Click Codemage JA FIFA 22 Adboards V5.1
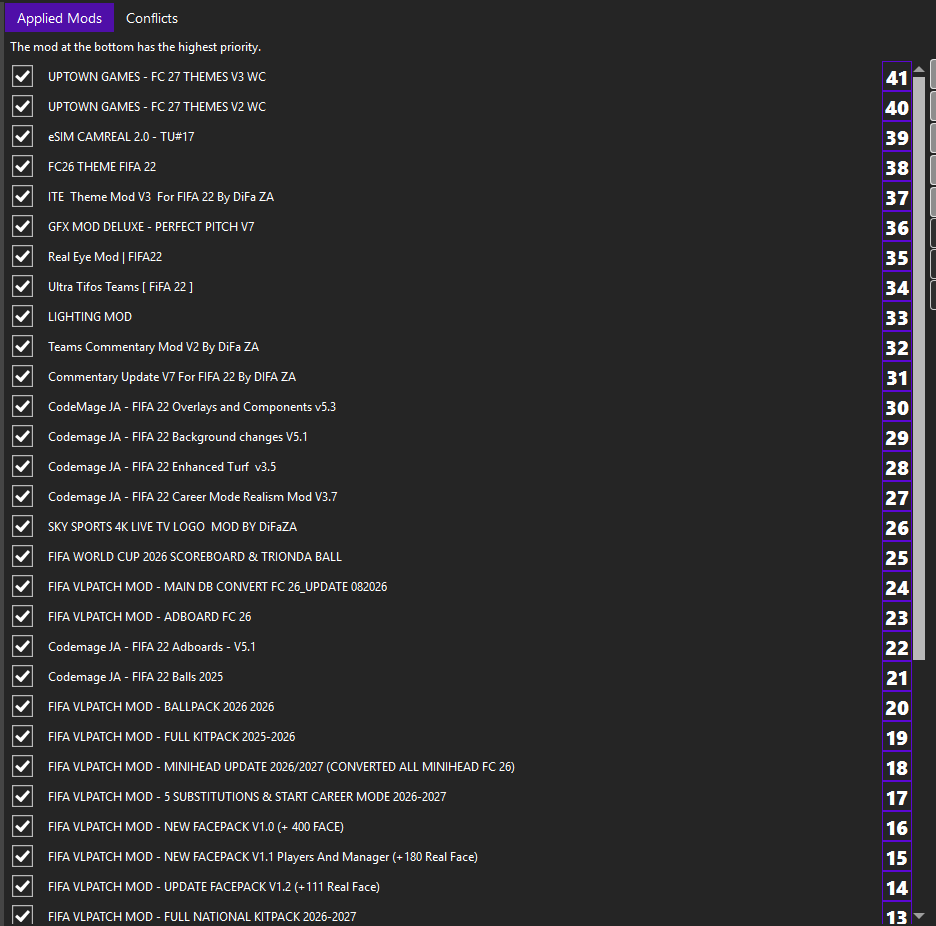This screenshot has width=936, height=926. [x=152, y=647]
